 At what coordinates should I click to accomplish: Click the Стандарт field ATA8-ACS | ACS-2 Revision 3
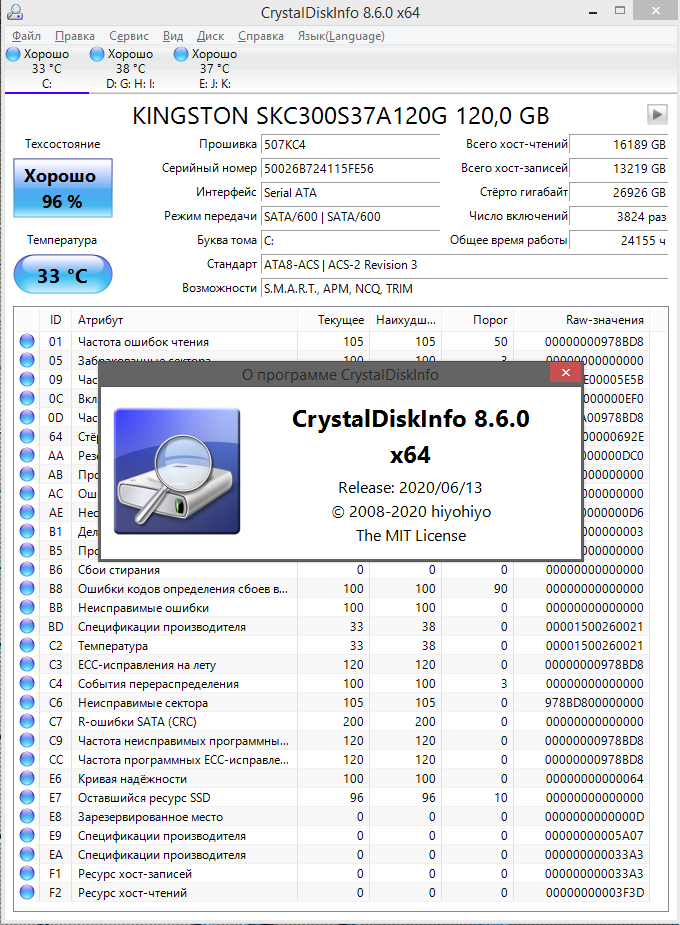(464, 265)
